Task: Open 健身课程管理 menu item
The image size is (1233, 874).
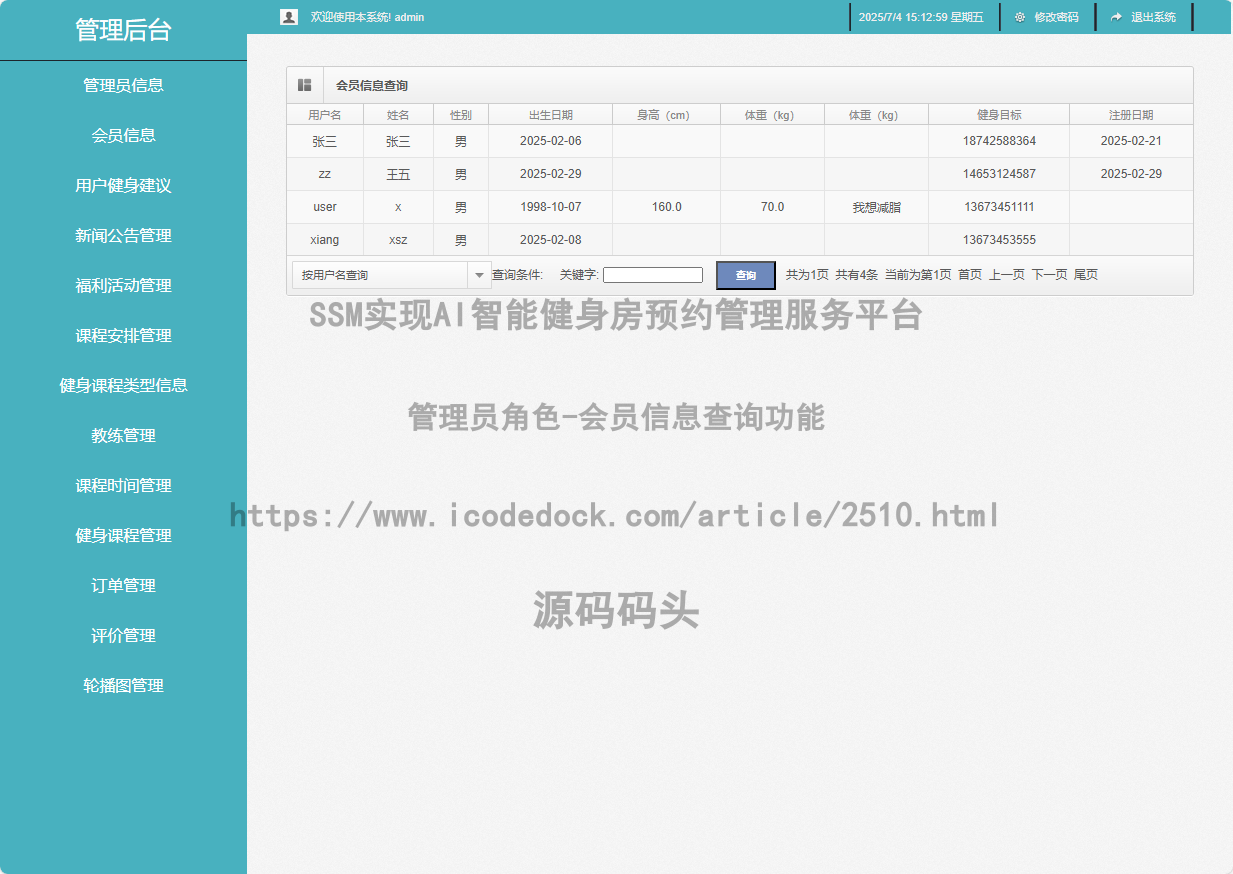Action: 123,535
